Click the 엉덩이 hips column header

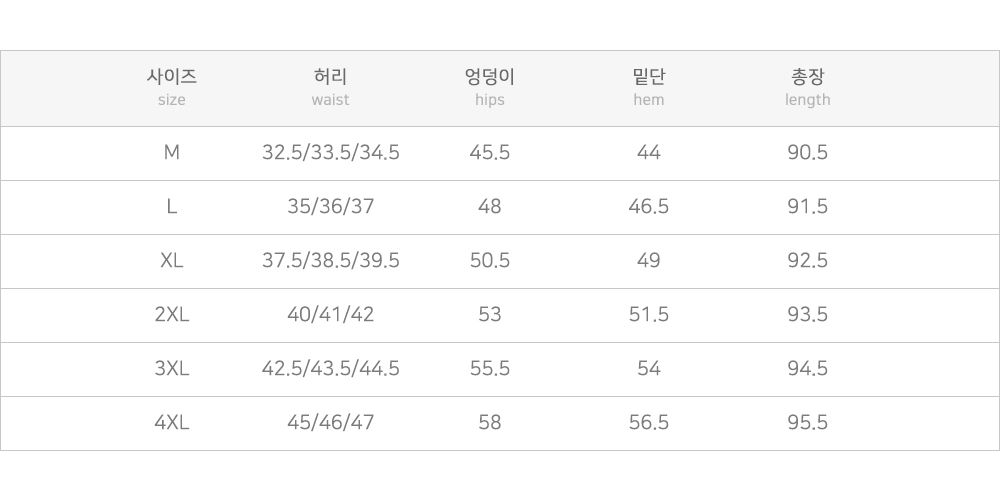coord(489,87)
